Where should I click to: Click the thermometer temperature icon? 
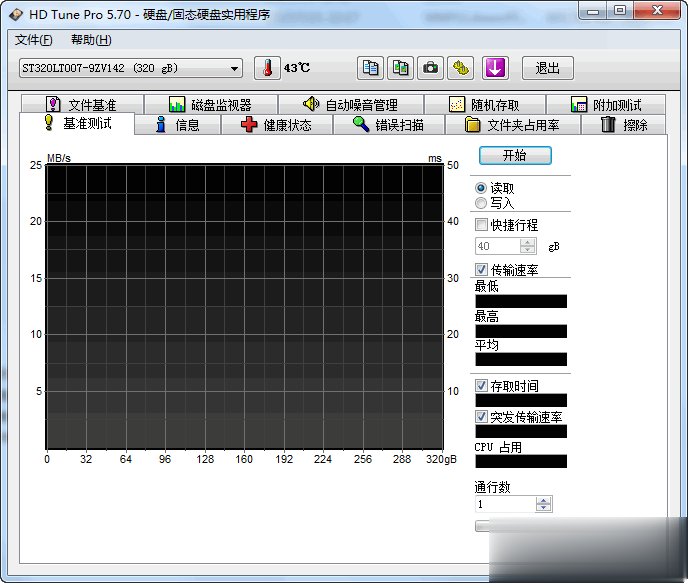(x=267, y=68)
